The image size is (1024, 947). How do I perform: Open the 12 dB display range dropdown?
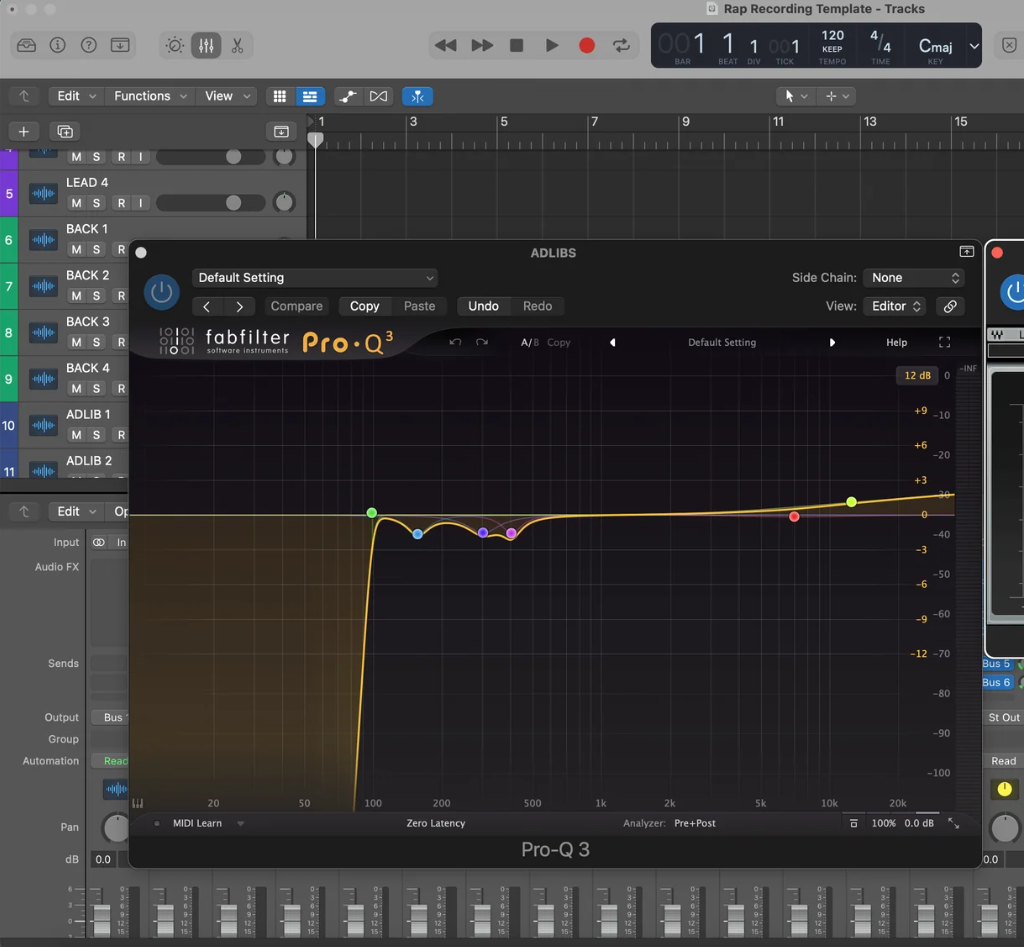917,376
